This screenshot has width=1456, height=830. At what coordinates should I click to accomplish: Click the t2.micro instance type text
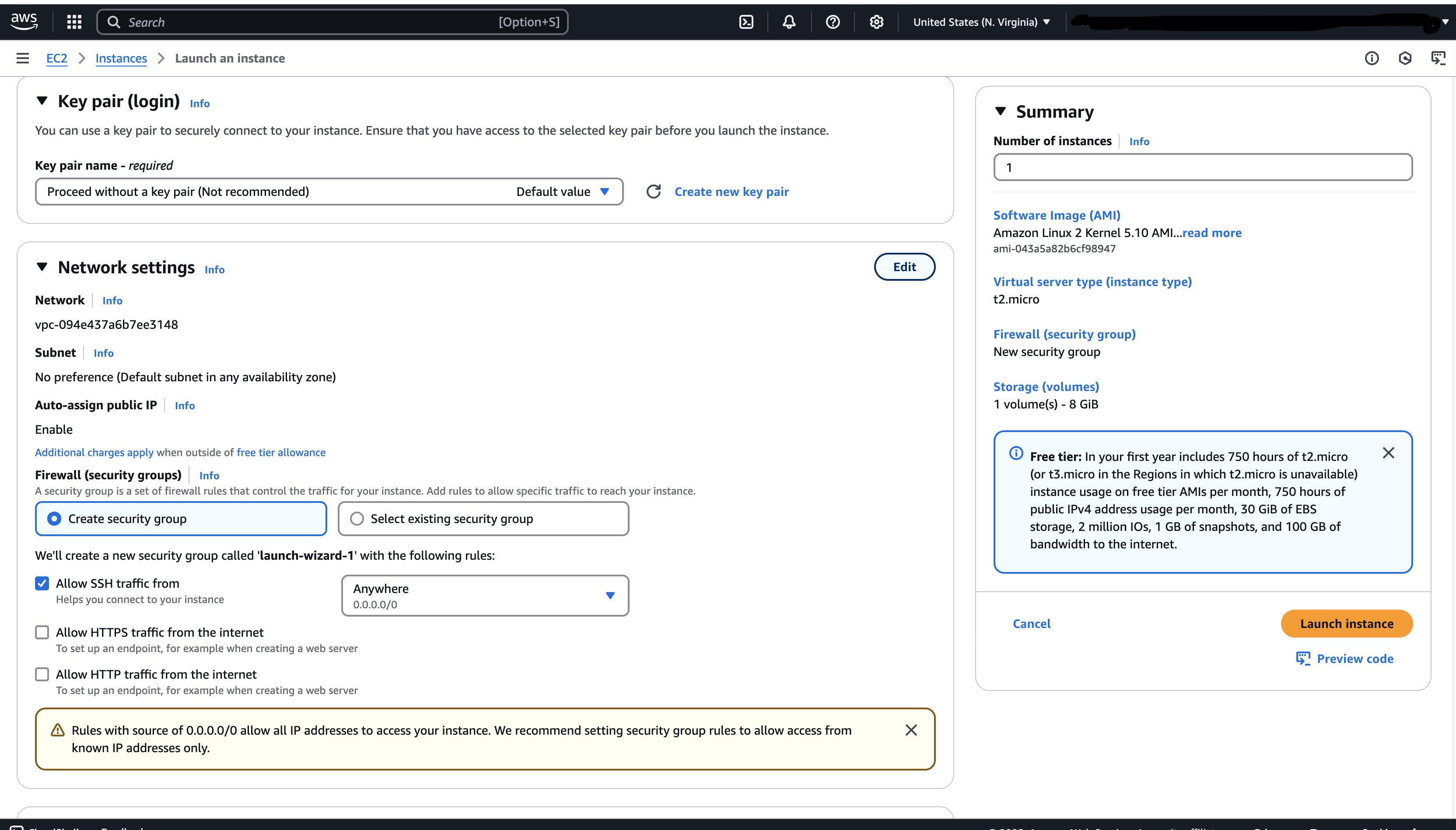pos(1016,299)
